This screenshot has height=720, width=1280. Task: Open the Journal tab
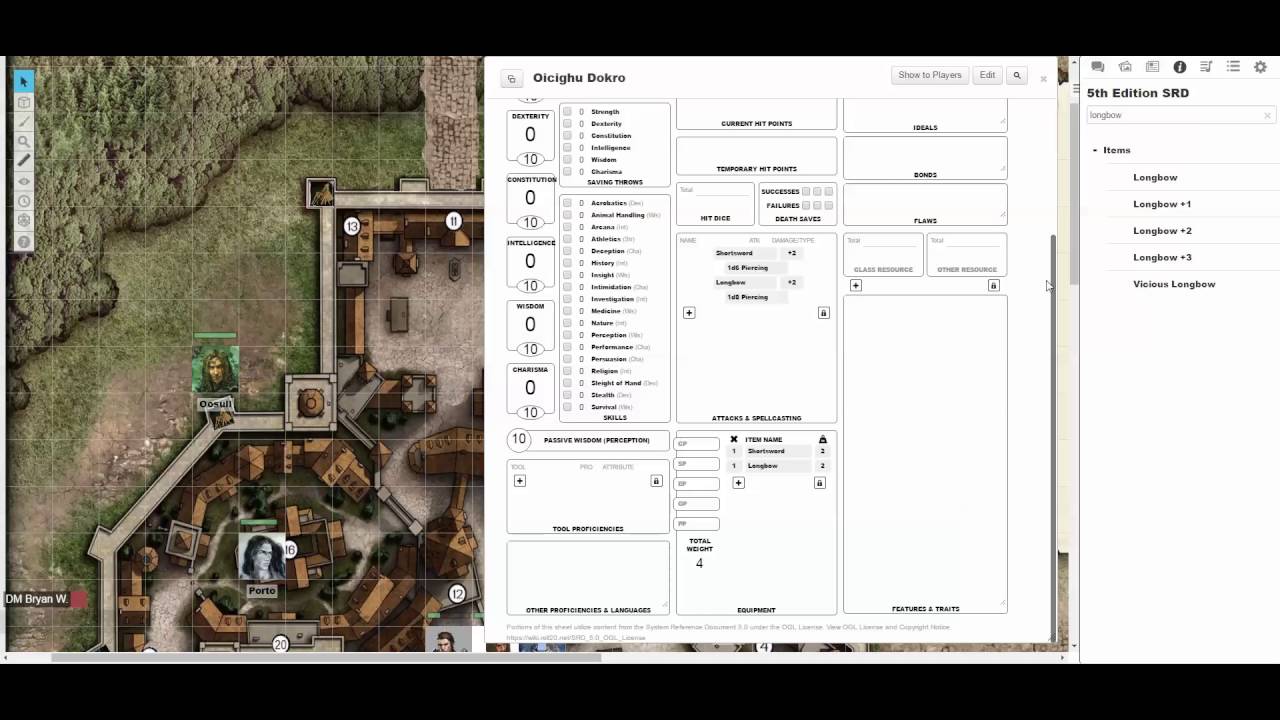(x=1152, y=67)
